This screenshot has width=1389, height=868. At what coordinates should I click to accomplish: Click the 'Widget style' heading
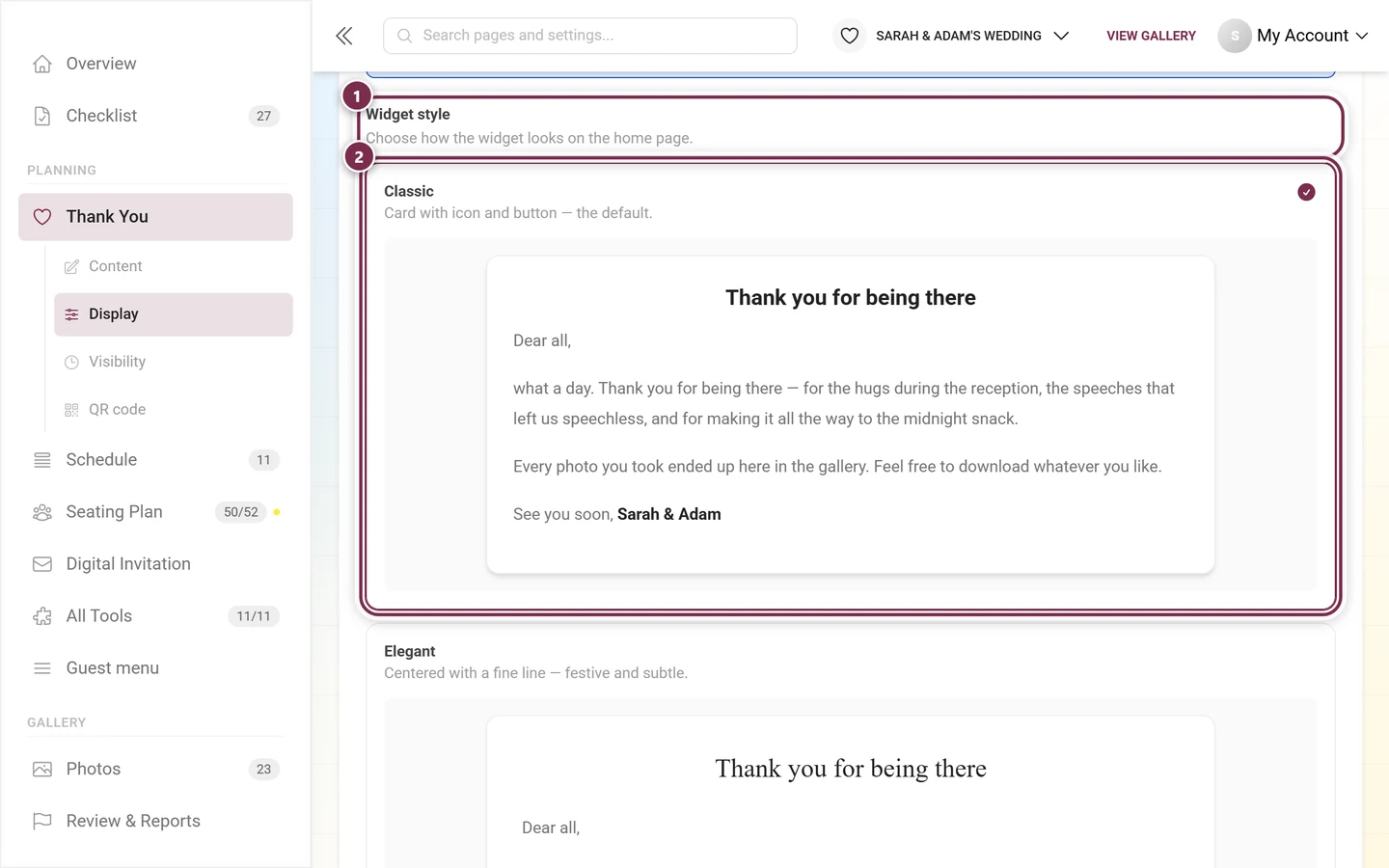(408, 114)
